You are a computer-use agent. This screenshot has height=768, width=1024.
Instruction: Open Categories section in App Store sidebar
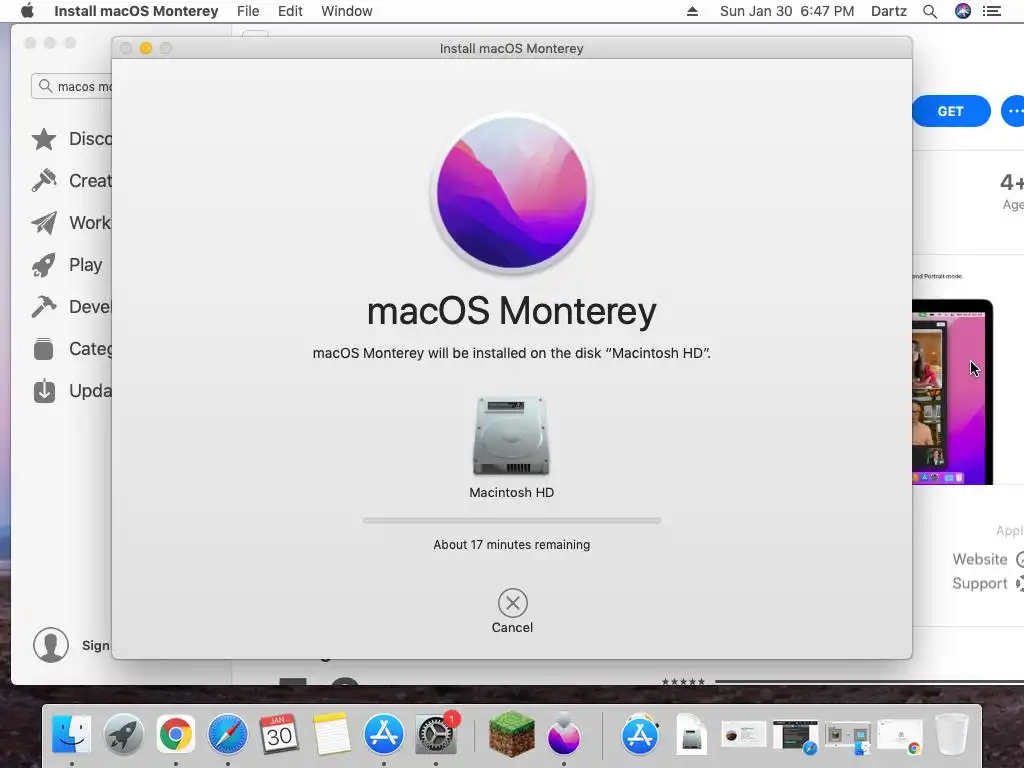click(72, 349)
